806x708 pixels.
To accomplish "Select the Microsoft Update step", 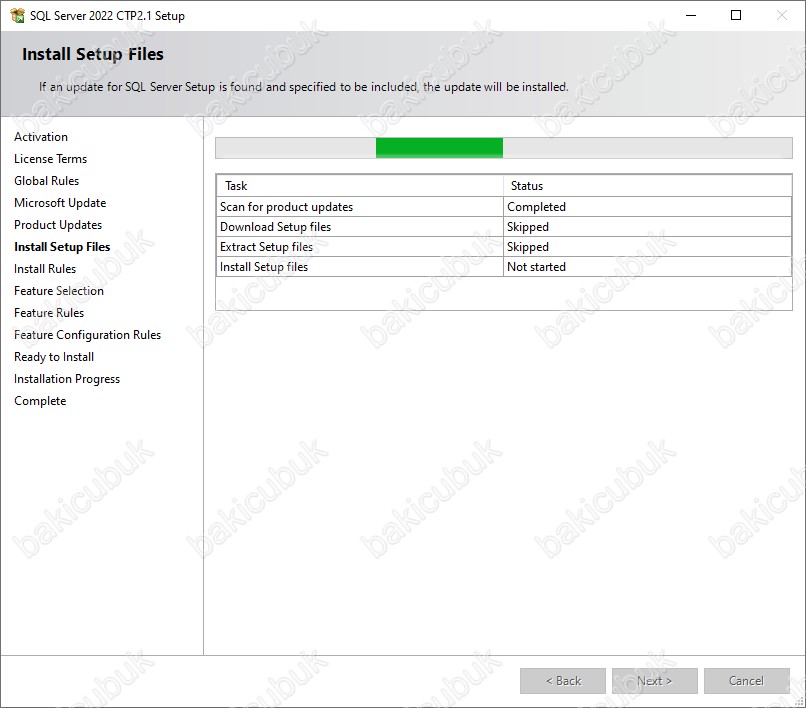I will pyautogui.click(x=60, y=203).
